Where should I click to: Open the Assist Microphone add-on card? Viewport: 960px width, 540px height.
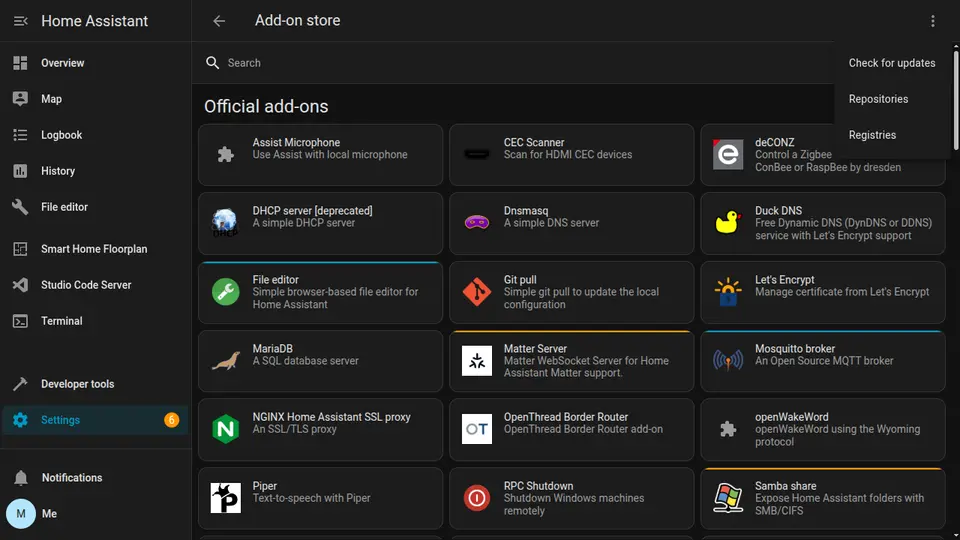coord(320,155)
